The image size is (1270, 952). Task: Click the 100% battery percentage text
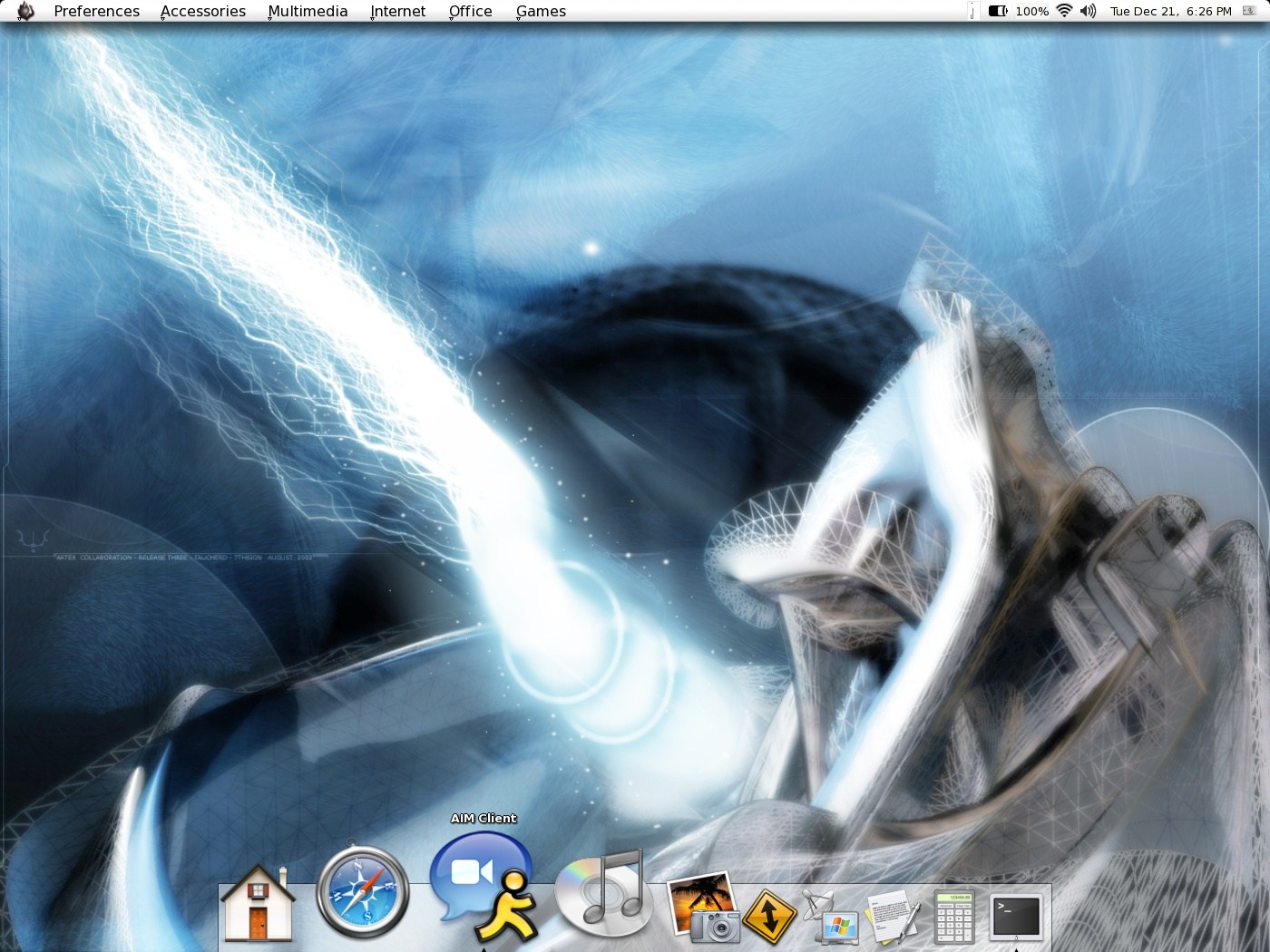point(1031,11)
